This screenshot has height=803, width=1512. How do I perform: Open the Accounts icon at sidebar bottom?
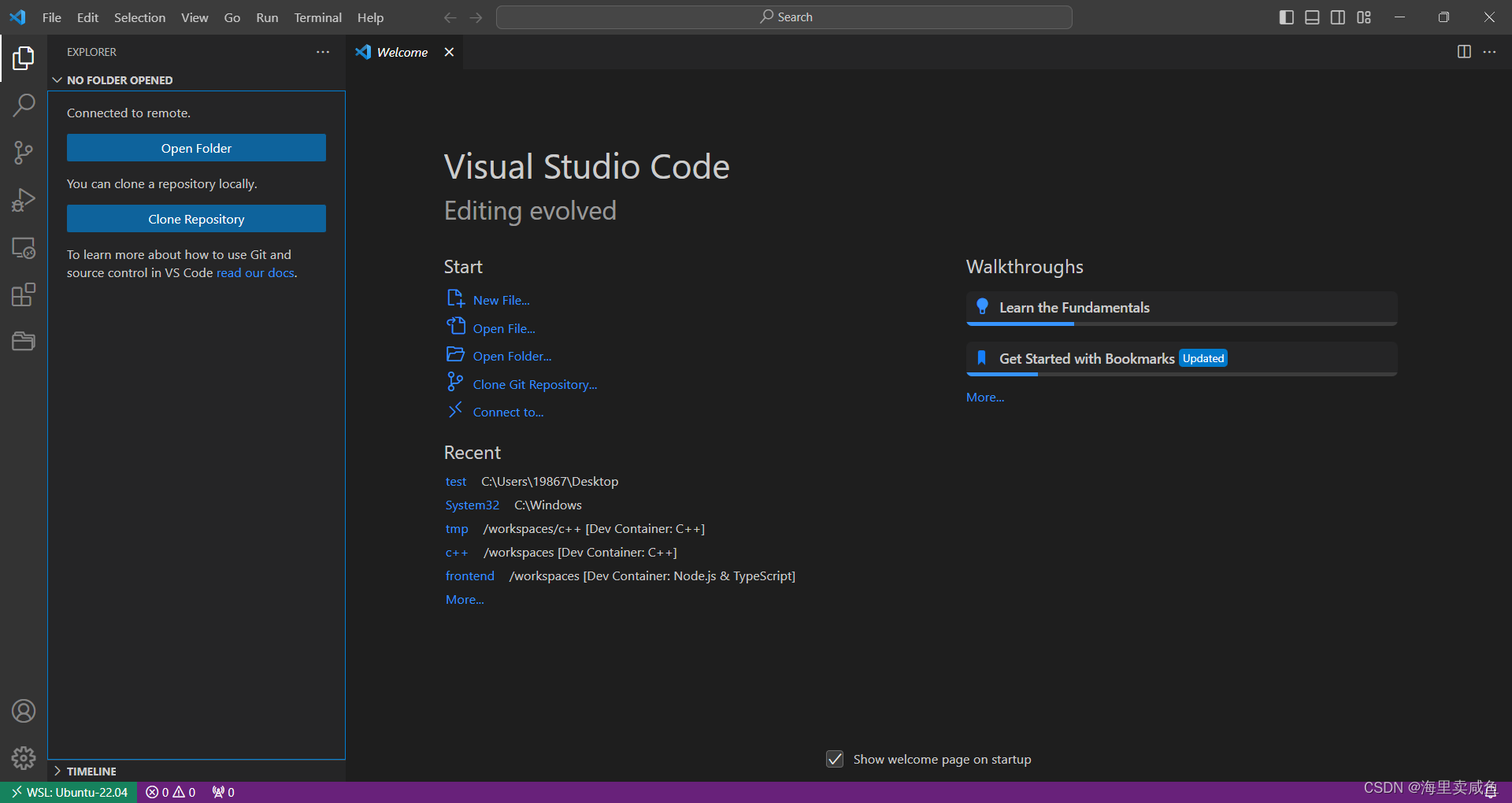24,710
